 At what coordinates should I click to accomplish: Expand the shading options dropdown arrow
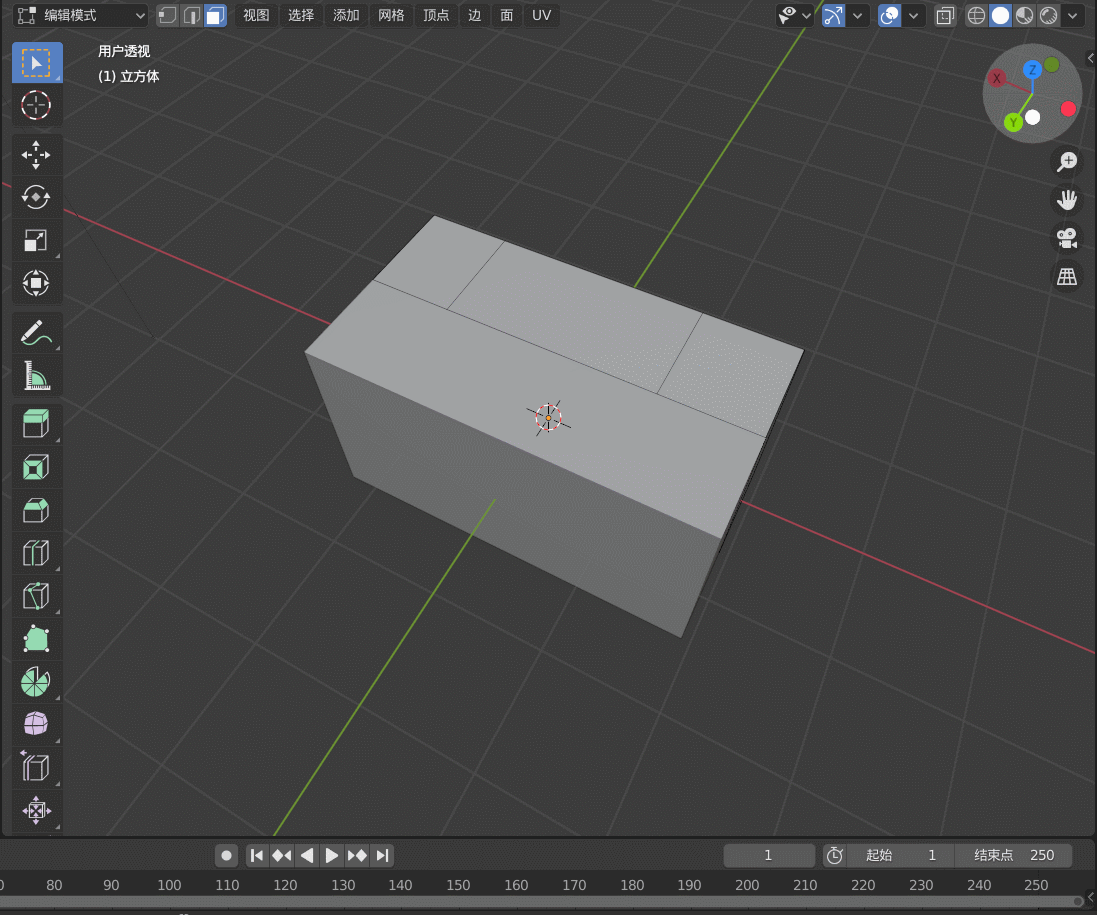[1073, 15]
